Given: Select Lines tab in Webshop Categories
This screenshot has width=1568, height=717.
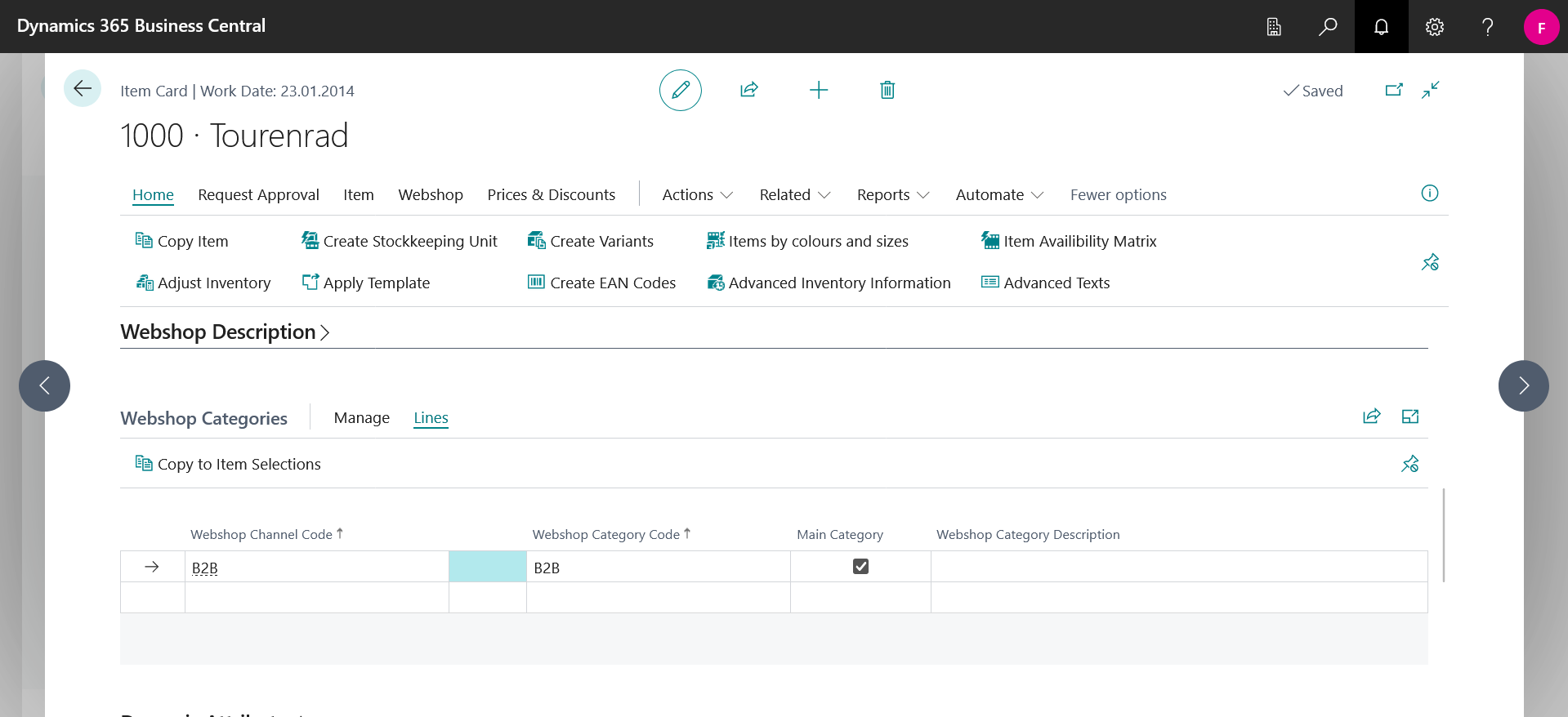Looking at the screenshot, I should point(431,417).
